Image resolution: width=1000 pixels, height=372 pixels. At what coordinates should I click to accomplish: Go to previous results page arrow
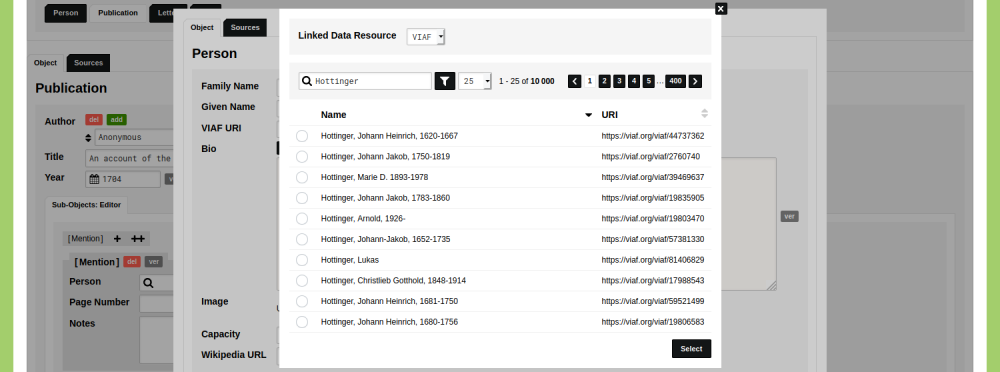575,81
